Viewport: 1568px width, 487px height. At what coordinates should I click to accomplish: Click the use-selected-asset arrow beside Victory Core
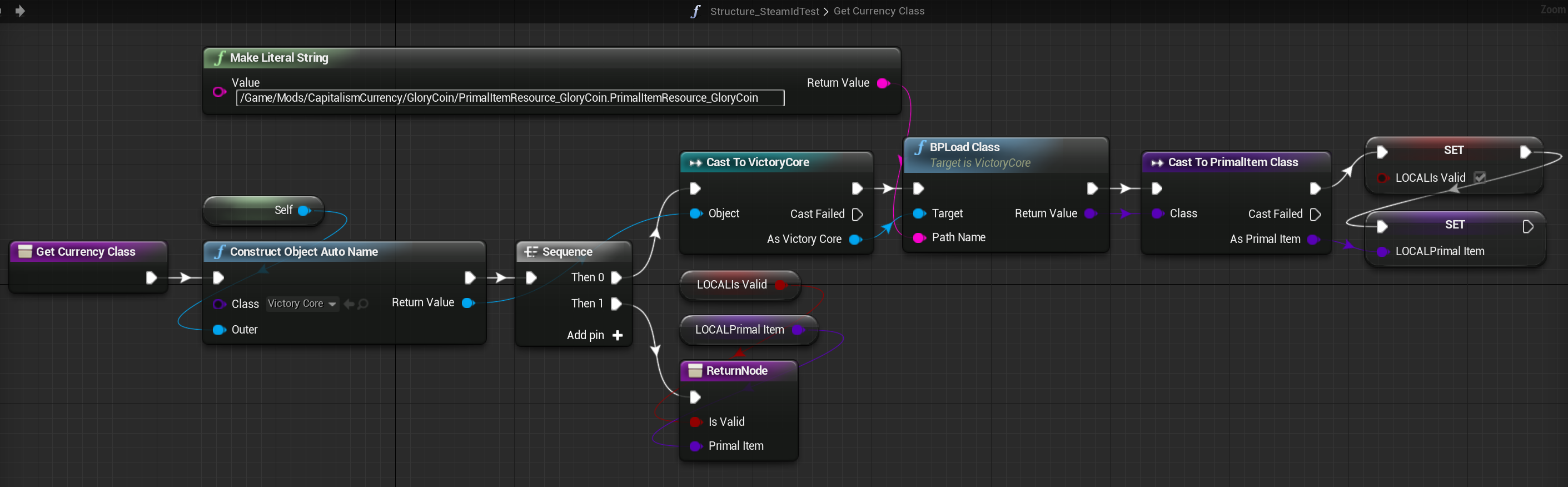[x=349, y=304]
